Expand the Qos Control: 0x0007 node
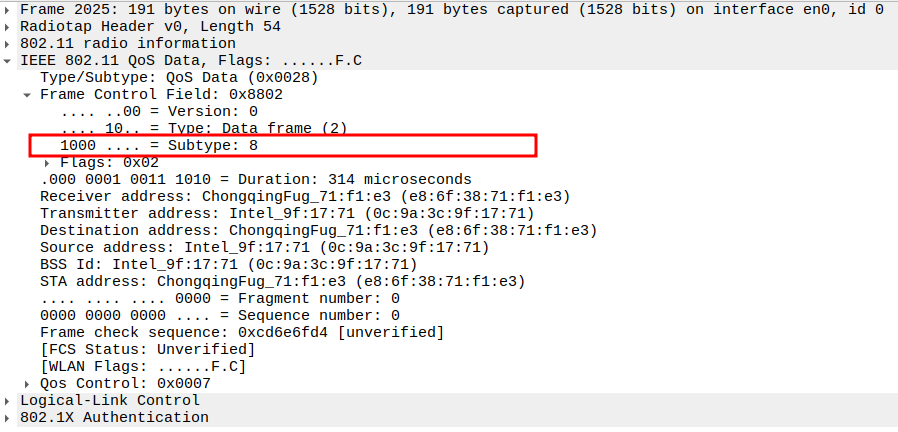Viewport: 898px width, 432px height. 27,383
